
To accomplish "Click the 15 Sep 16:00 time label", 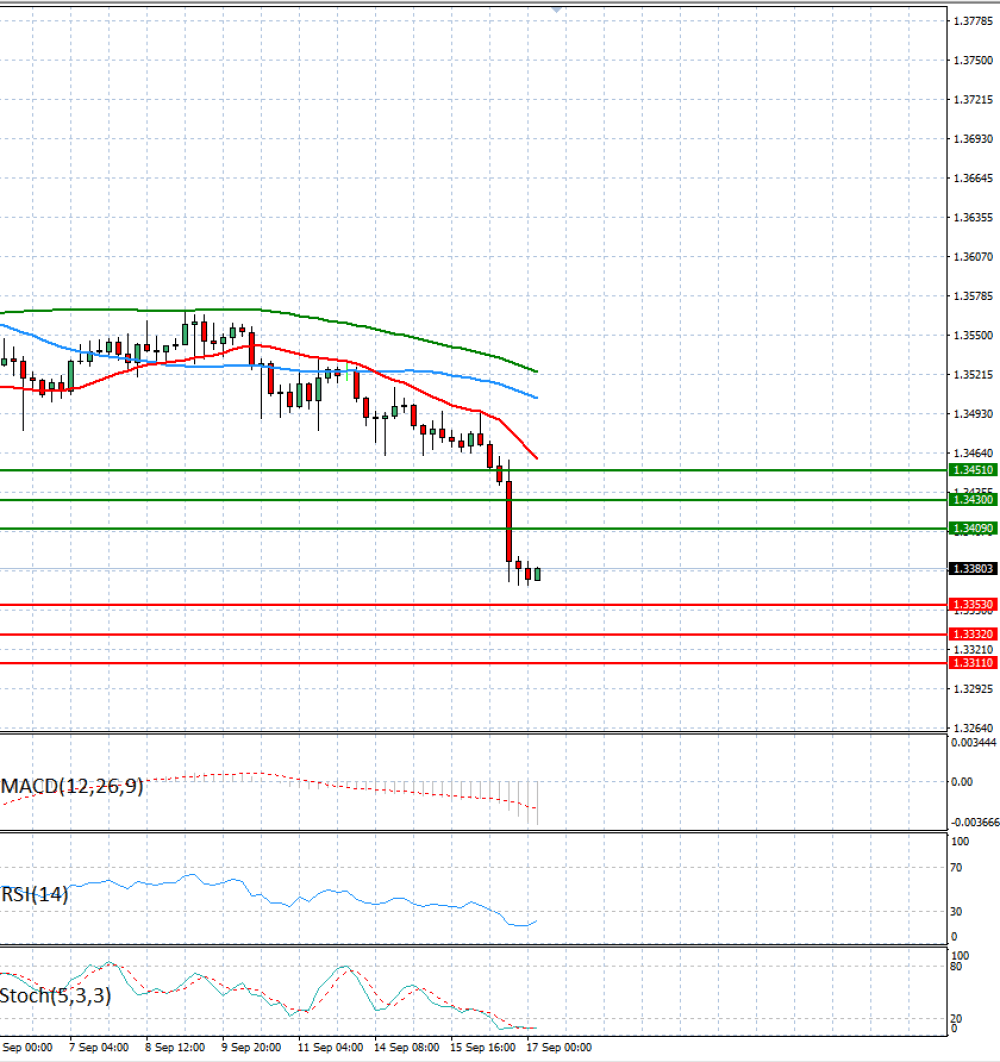I will pos(483,1047).
